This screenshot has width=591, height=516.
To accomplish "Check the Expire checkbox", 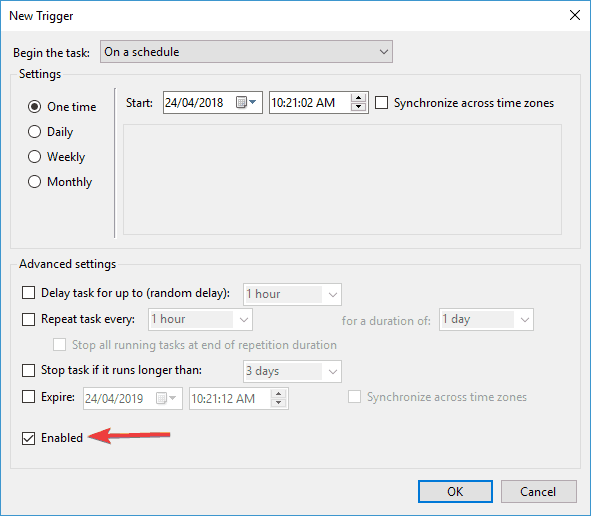I will click(28, 397).
